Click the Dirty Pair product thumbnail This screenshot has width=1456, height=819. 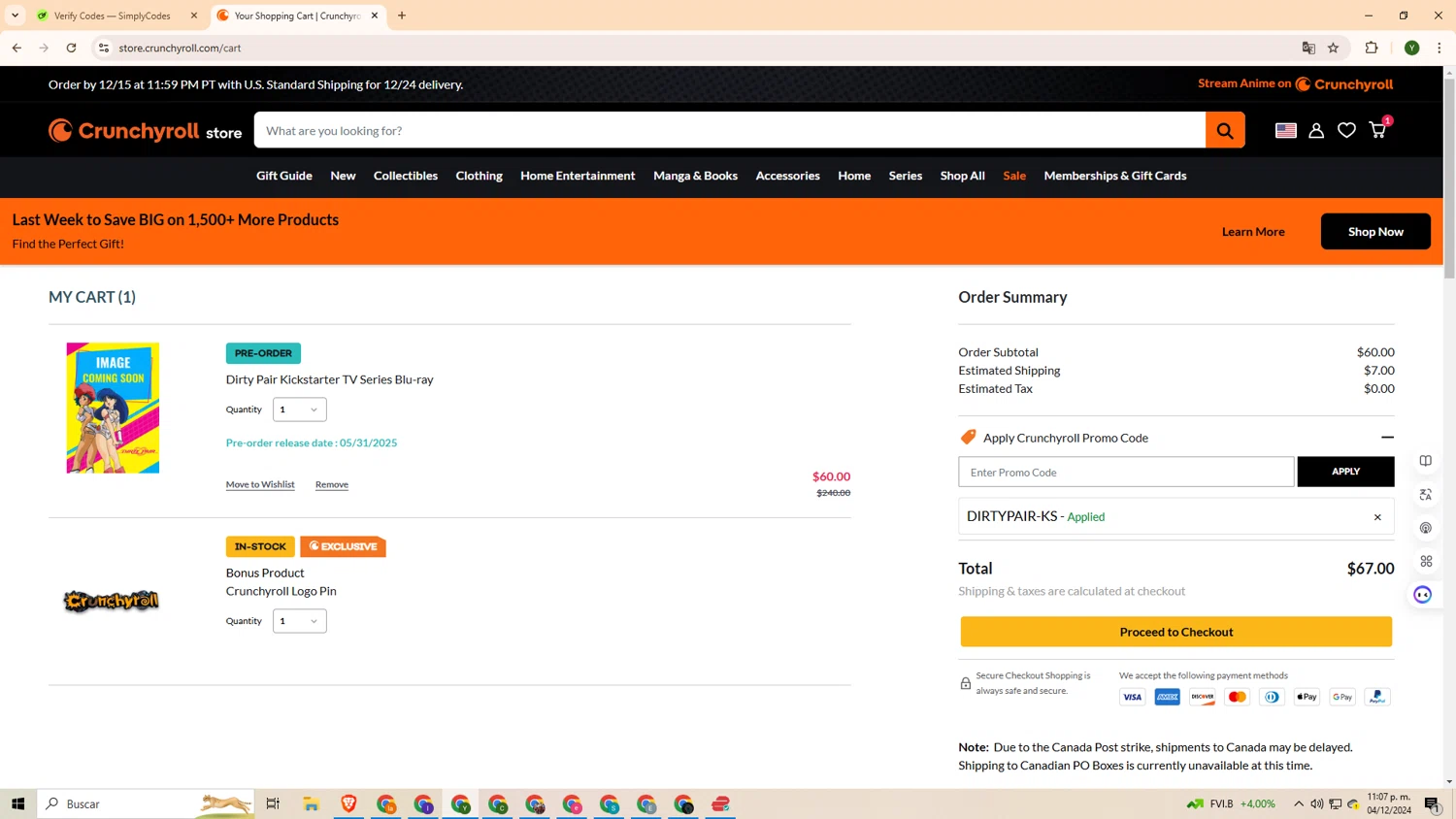click(x=113, y=408)
